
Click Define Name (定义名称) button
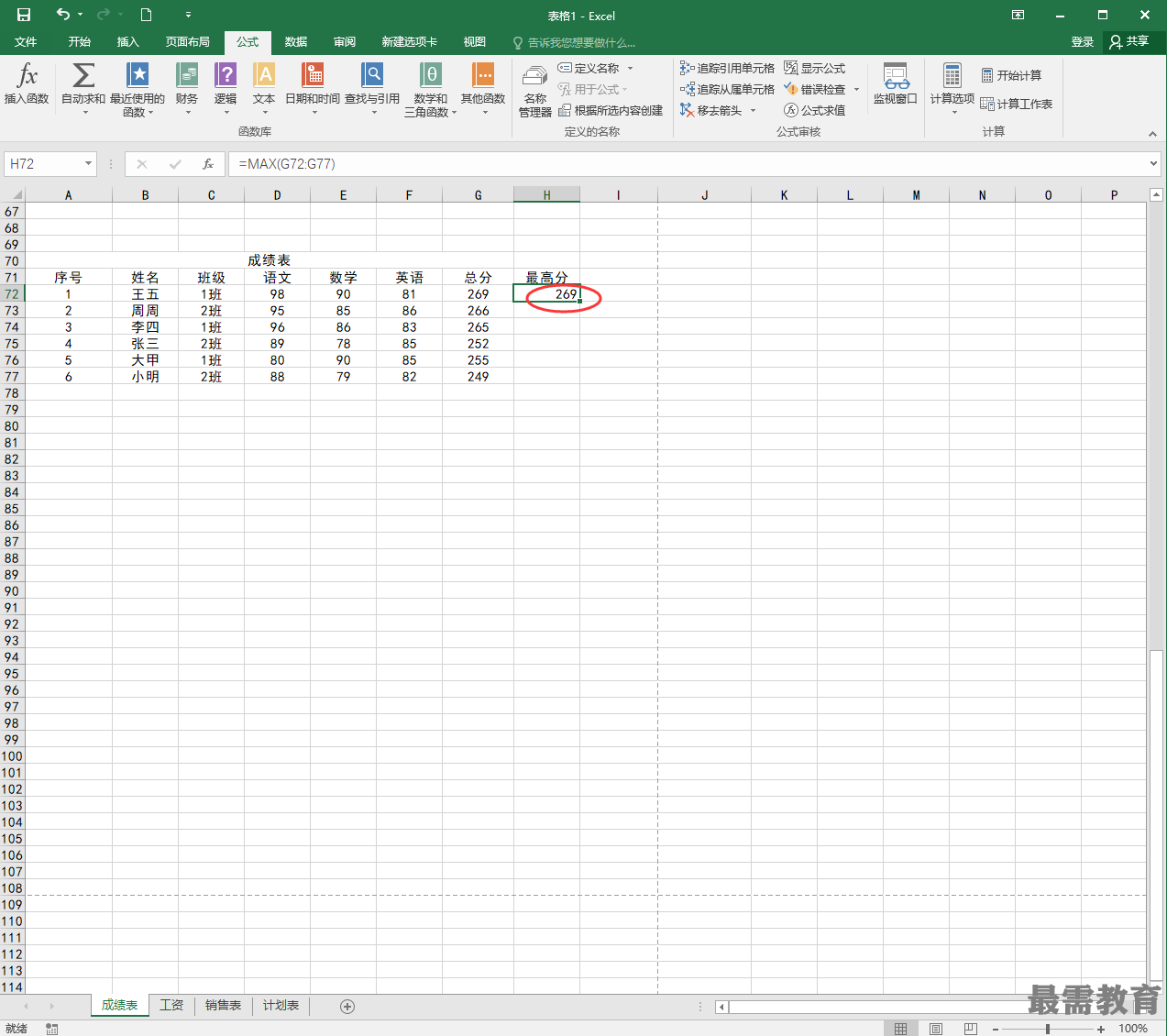(589, 69)
